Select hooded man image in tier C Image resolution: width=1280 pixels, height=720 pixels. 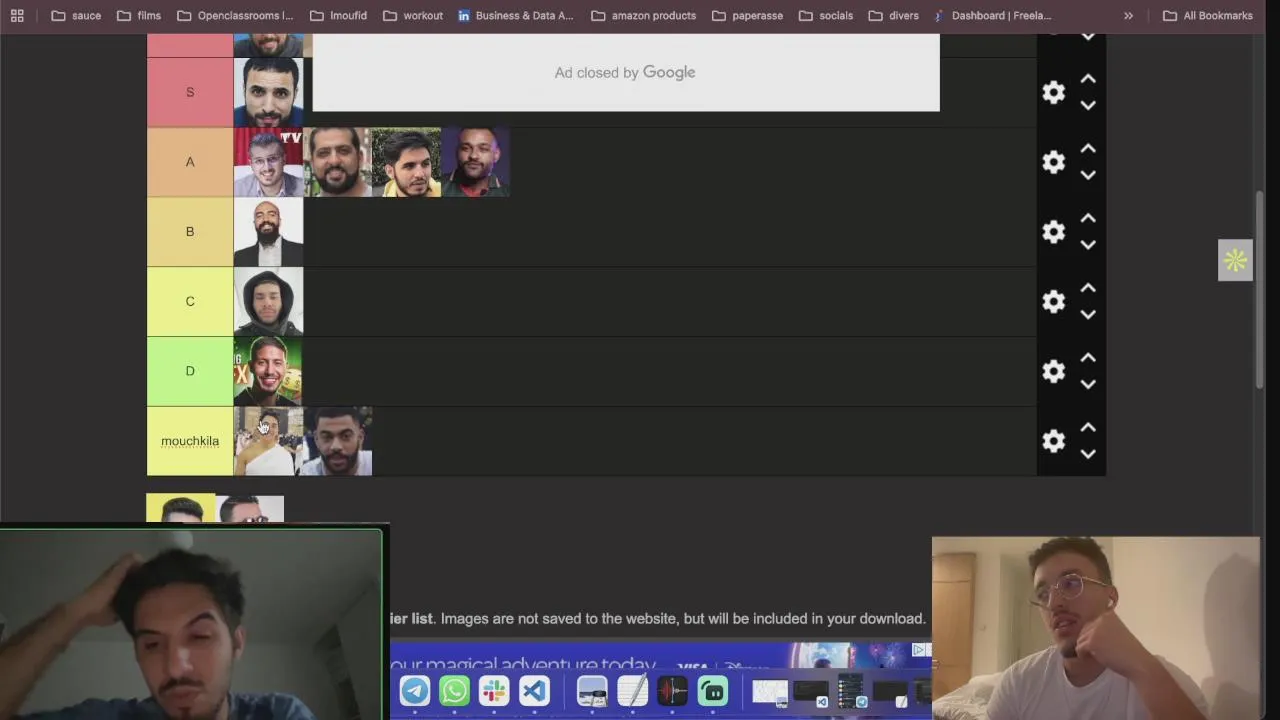268,302
